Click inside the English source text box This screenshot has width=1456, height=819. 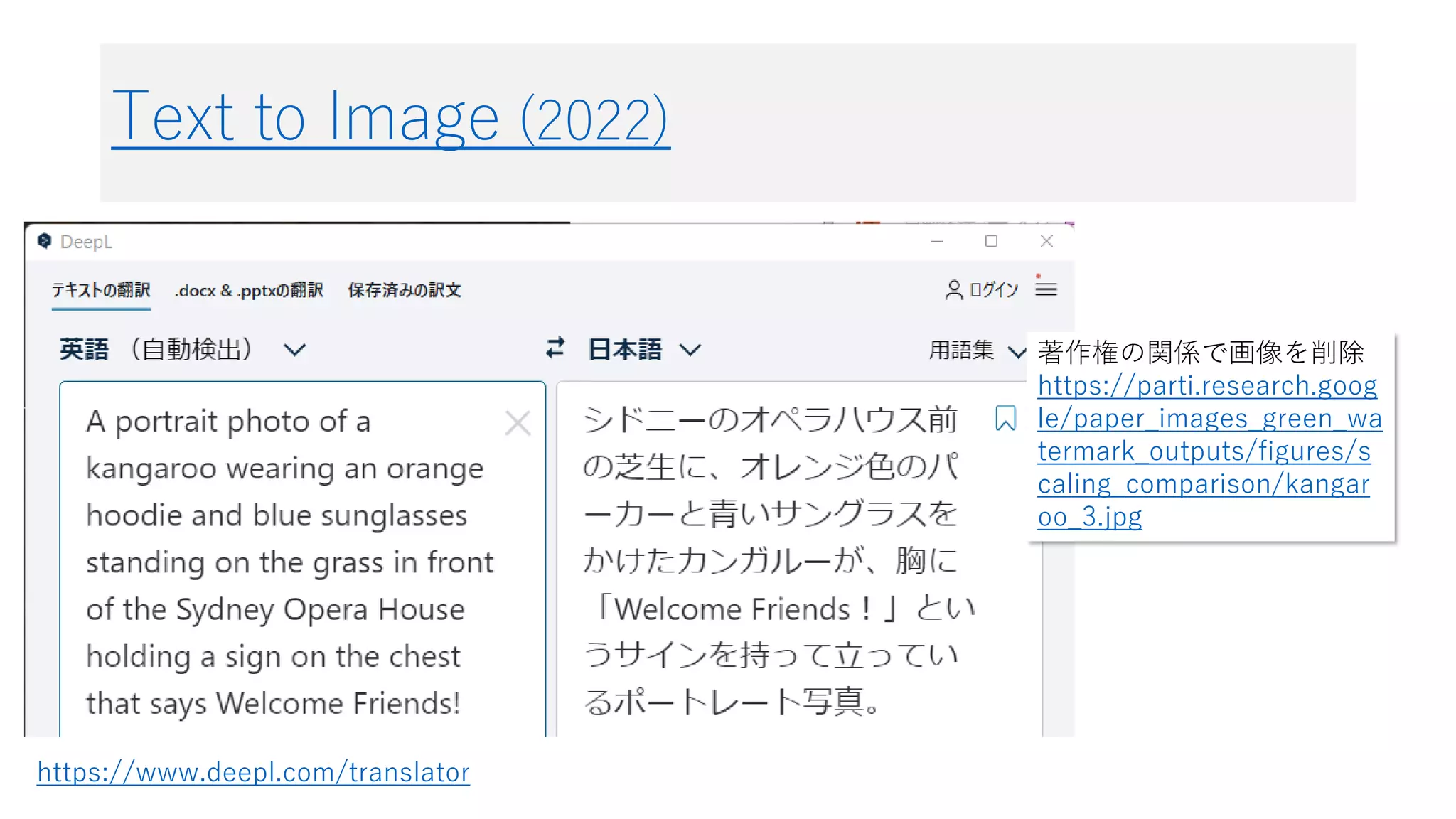[x=303, y=559]
